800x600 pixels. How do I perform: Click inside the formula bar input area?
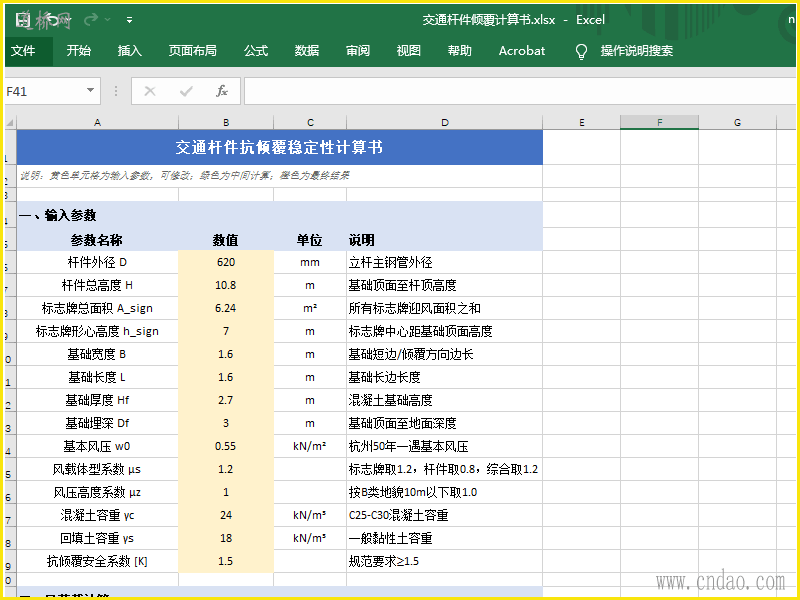click(x=519, y=91)
